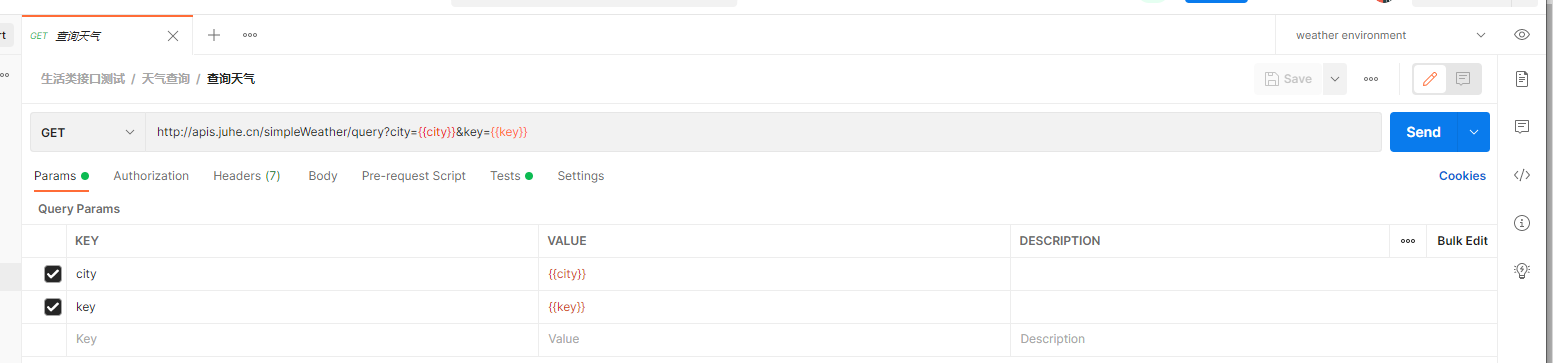Screen dimensions: 1553x363
Task: Click the empty Key input field
Action: (305, 339)
